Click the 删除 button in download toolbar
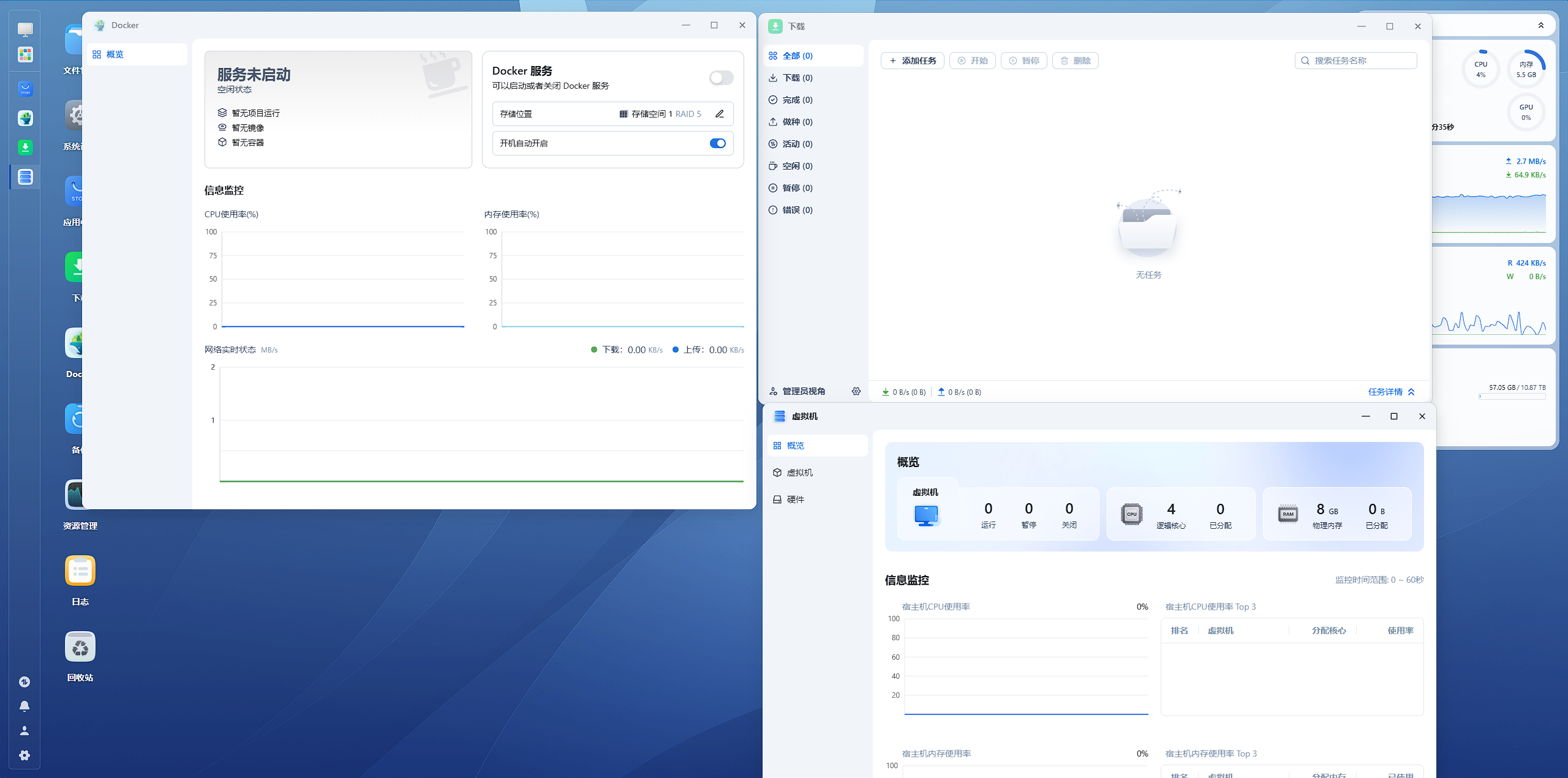 pos(1076,61)
